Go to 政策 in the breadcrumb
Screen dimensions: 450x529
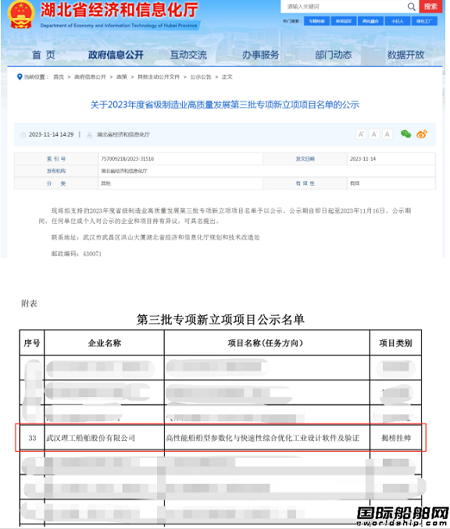[x=122, y=77]
